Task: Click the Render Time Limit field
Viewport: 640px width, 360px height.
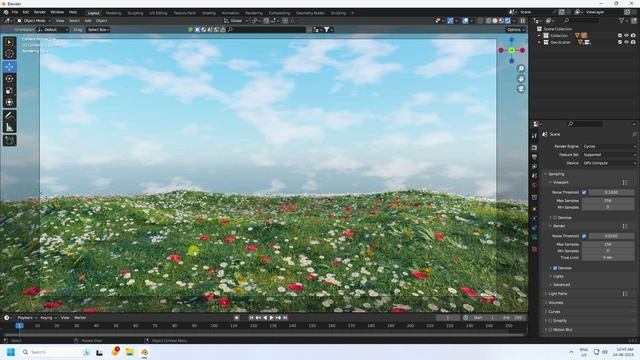Action: point(608,258)
